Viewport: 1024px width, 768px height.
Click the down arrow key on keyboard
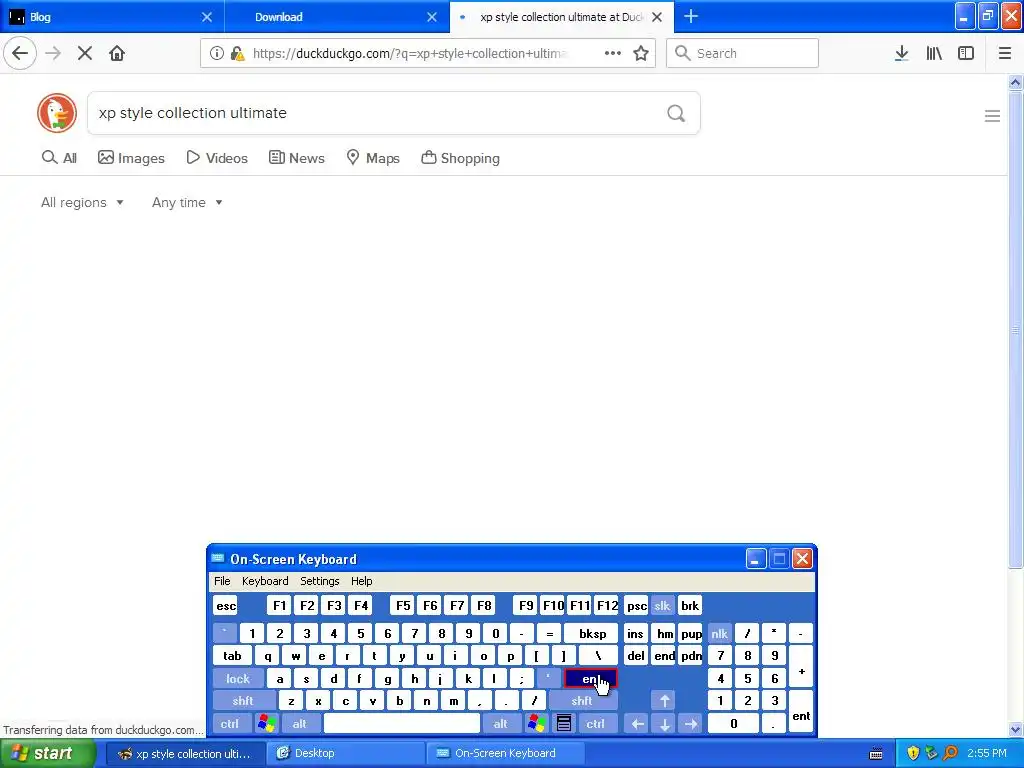click(664, 724)
